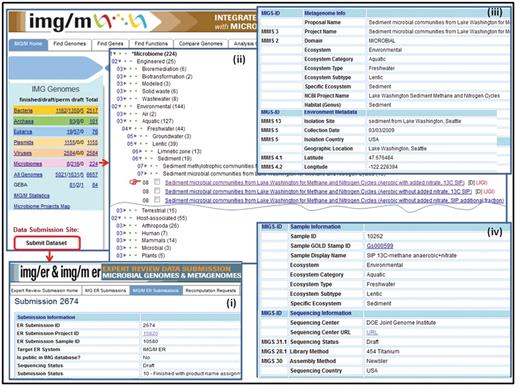Viewport: 520px width, 390px height.
Task: Expand the Groundwater (3) node
Action: 135,136
